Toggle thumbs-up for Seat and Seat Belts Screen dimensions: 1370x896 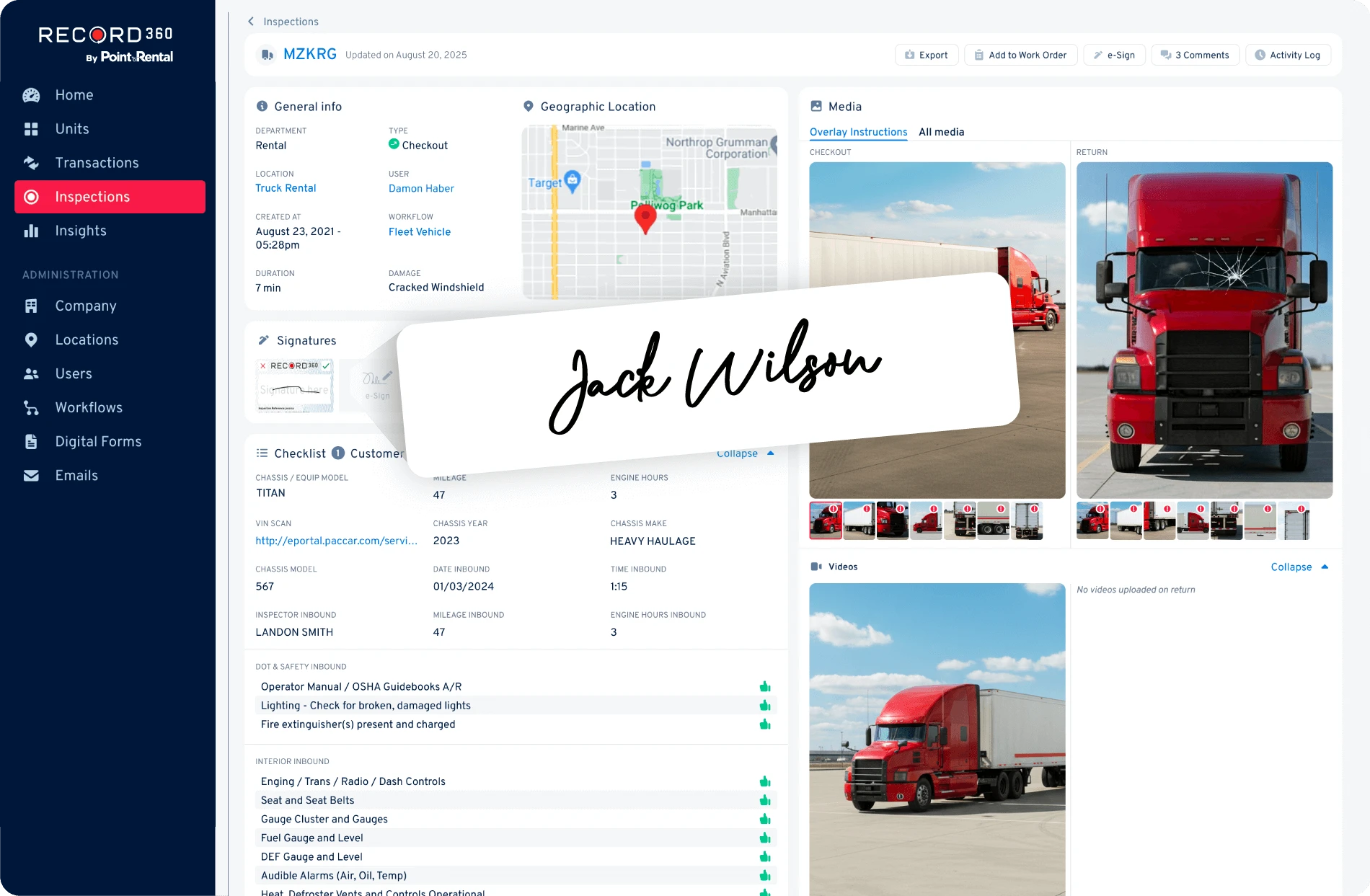point(765,800)
